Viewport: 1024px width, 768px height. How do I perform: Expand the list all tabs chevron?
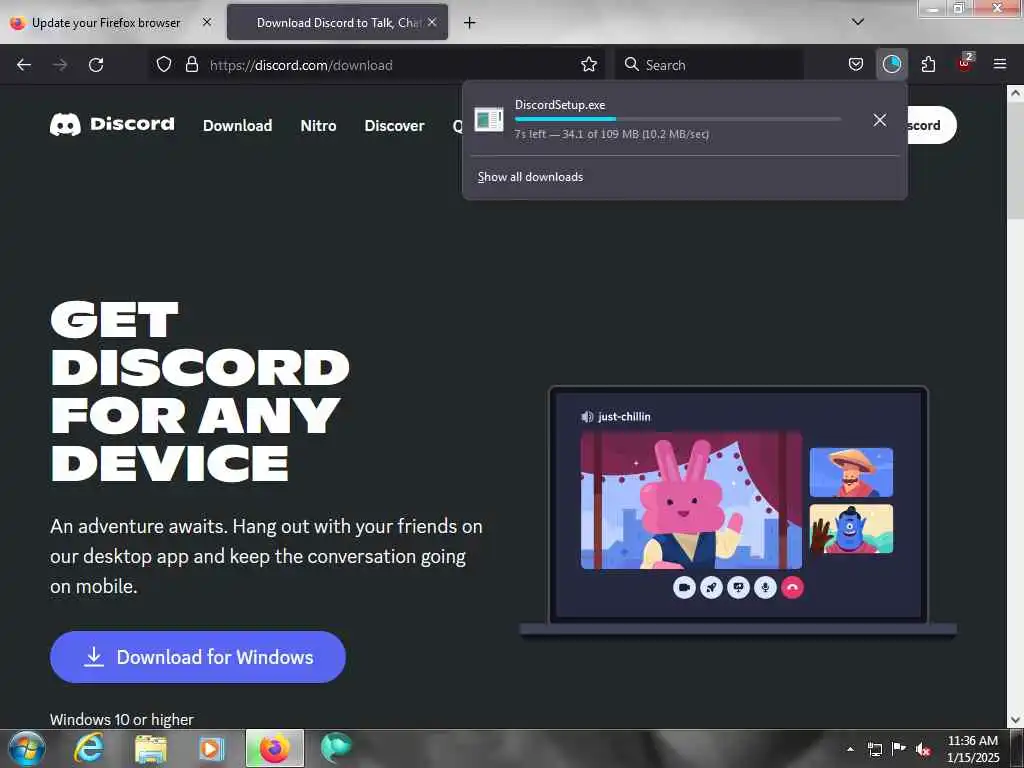858,22
